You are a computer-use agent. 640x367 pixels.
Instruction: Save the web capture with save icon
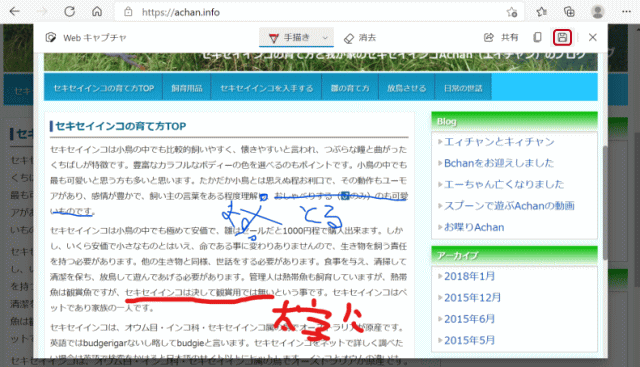[562, 38]
